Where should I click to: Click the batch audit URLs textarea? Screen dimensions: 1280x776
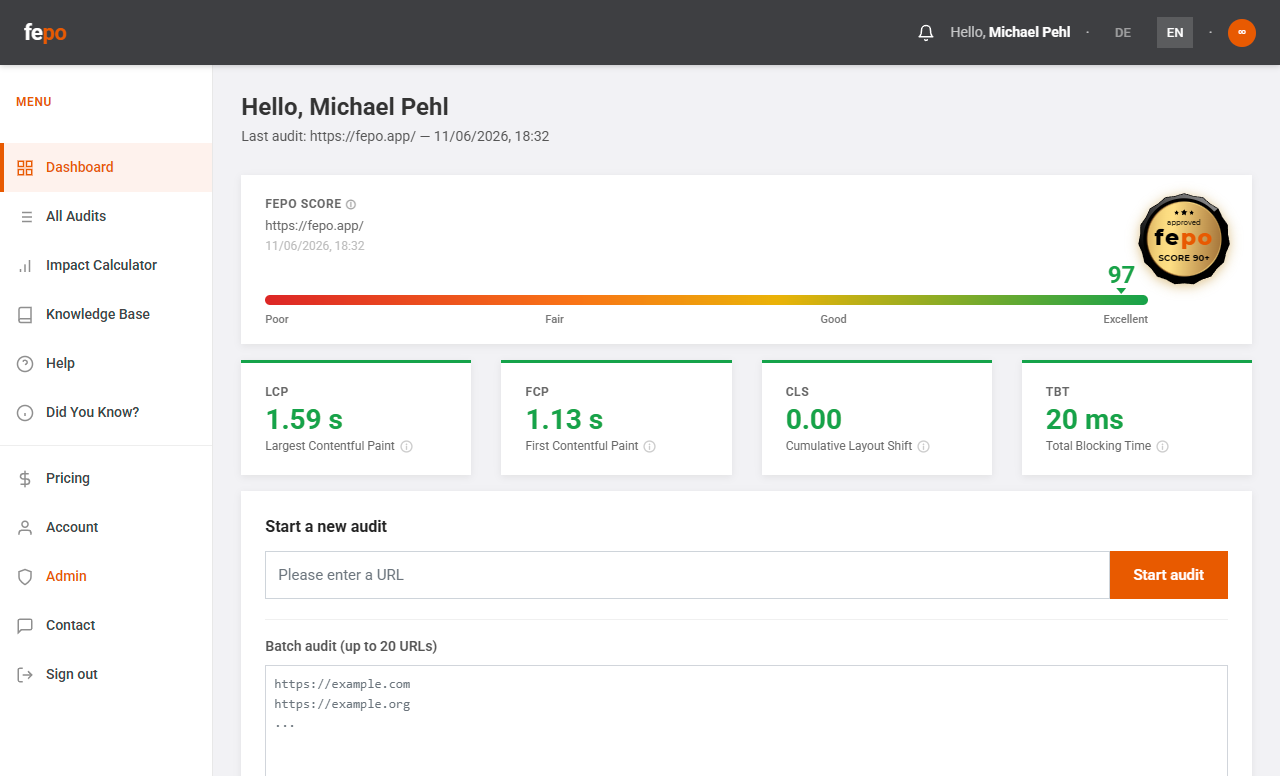pos(746,720)
